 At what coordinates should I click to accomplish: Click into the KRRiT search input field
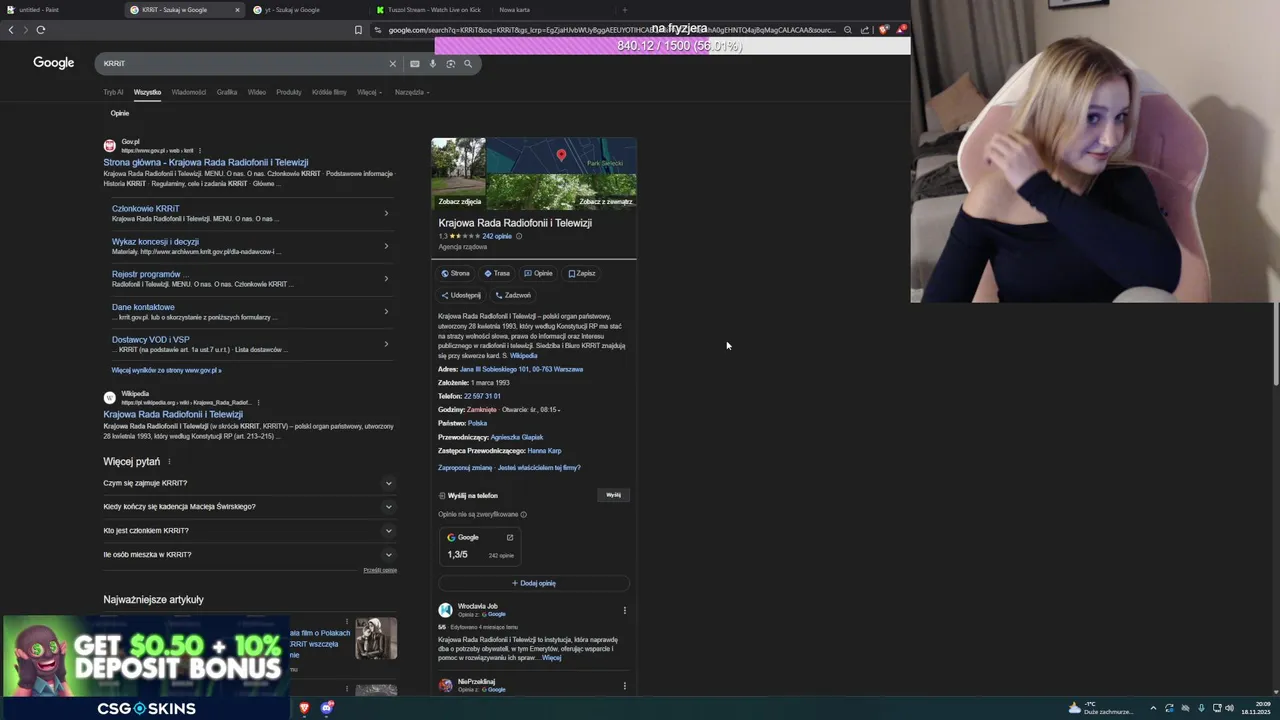(x=240, y=63)
